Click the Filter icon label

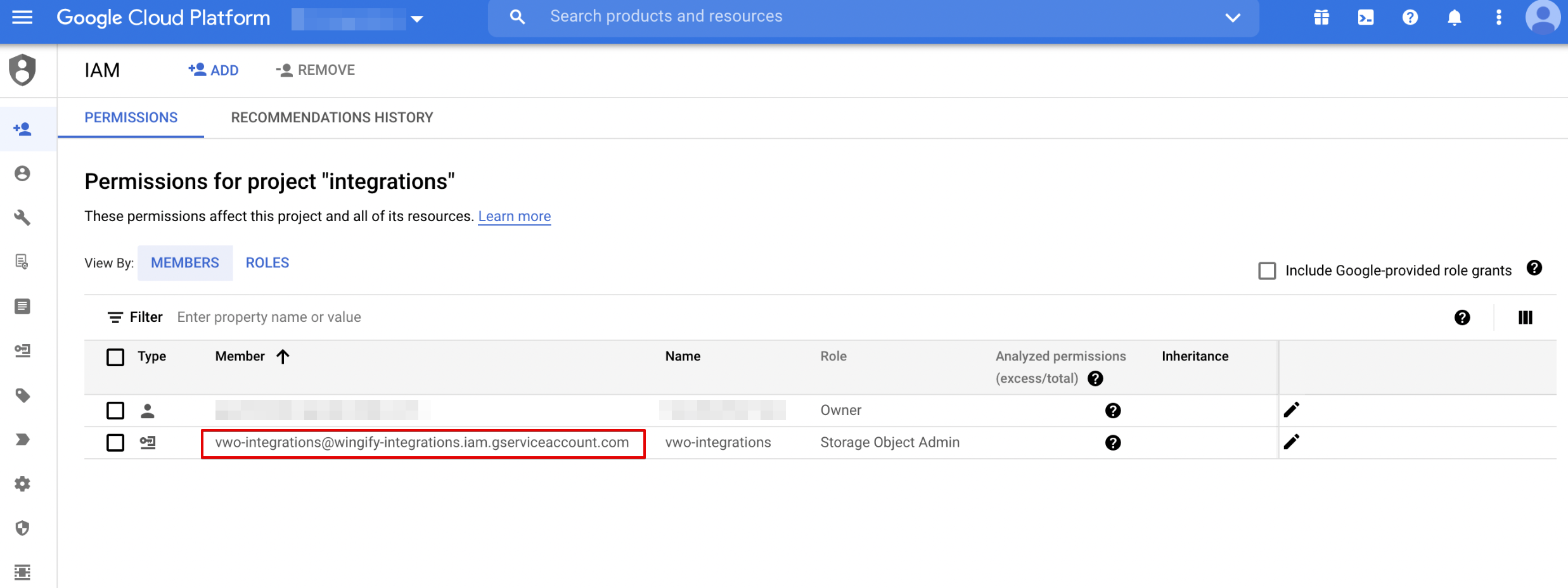(135, 317)
